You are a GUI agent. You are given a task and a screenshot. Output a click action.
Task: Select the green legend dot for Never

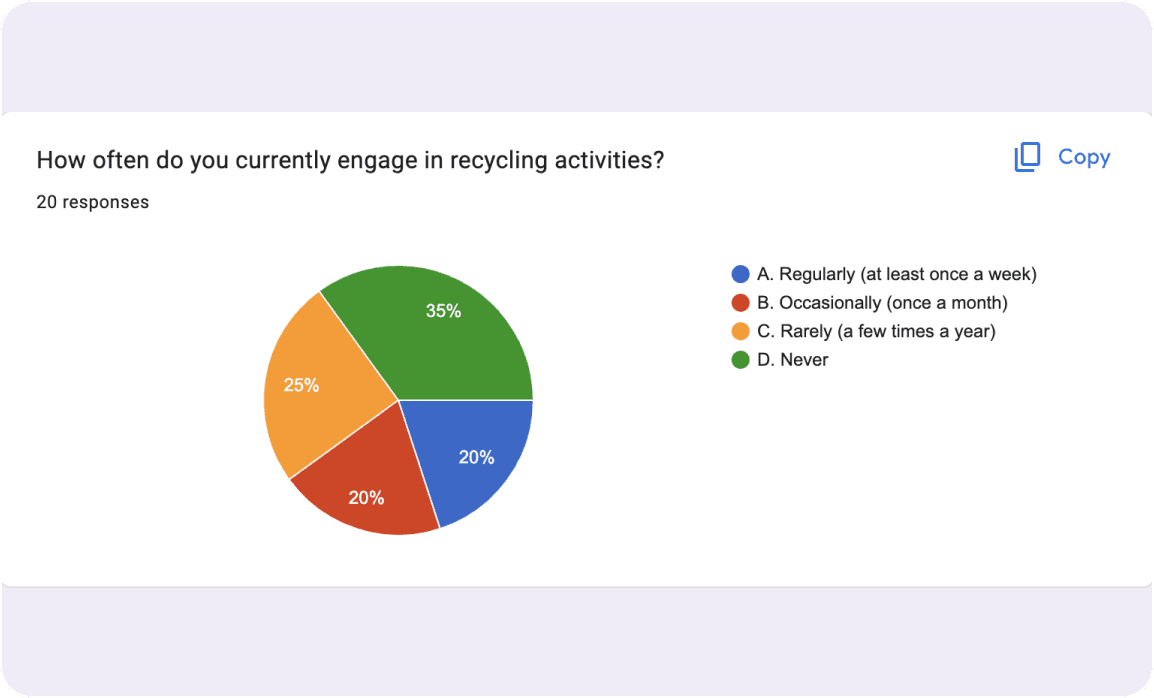(740, 360)
